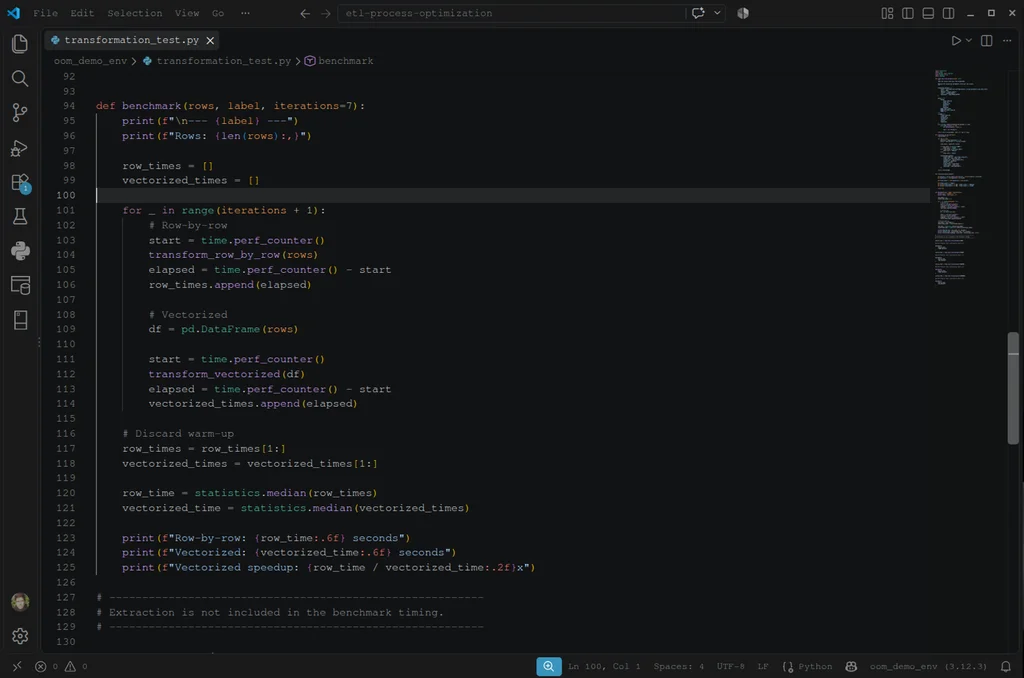Click the Accounts avatar in the activity bar

tap(20, 602)
